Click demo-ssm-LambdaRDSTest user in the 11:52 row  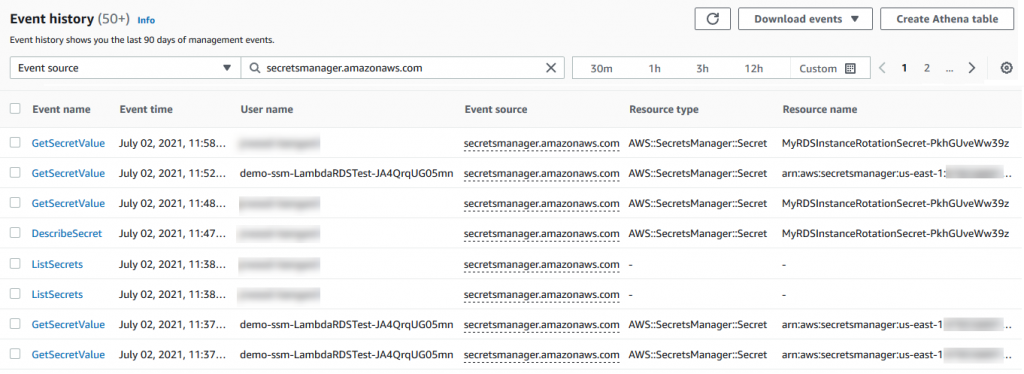pyautogui.click(x=347, y=173)
